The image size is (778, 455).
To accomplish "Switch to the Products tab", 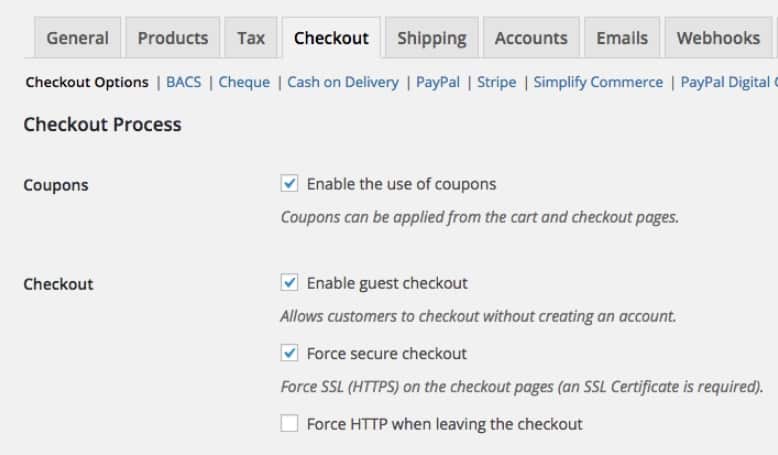I will [173, 38].
